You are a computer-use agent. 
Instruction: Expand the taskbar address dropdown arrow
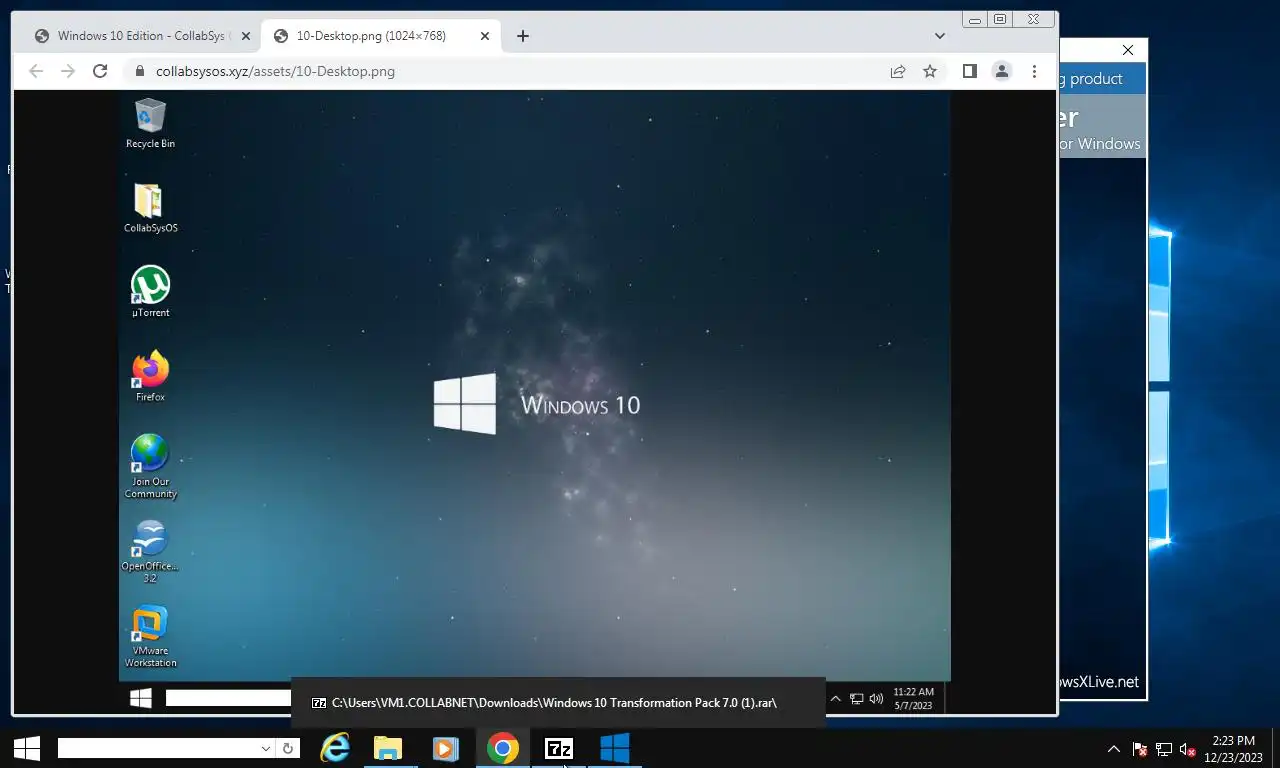(x=266, y=748)
